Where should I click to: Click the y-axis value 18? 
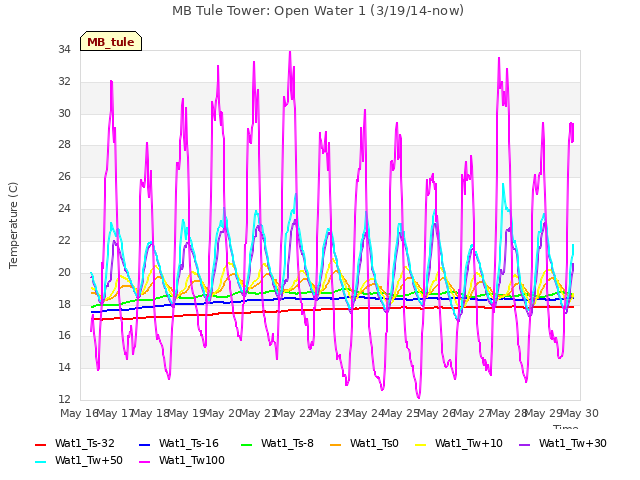pyautogui.click(x=64, y=304)
